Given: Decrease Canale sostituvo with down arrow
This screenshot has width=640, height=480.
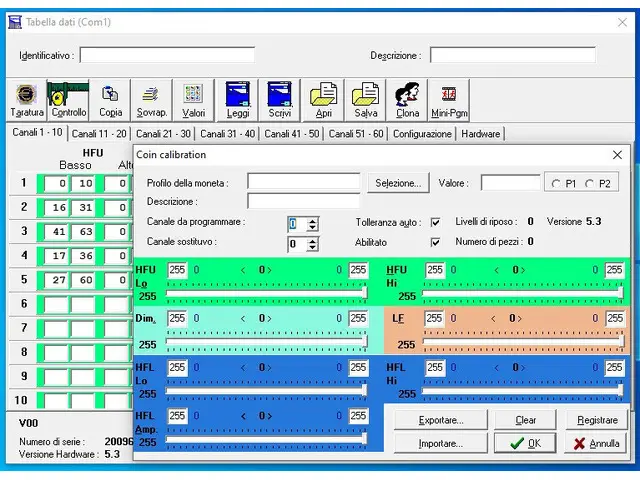Looking at the screenshot, I should coord(313,247).
